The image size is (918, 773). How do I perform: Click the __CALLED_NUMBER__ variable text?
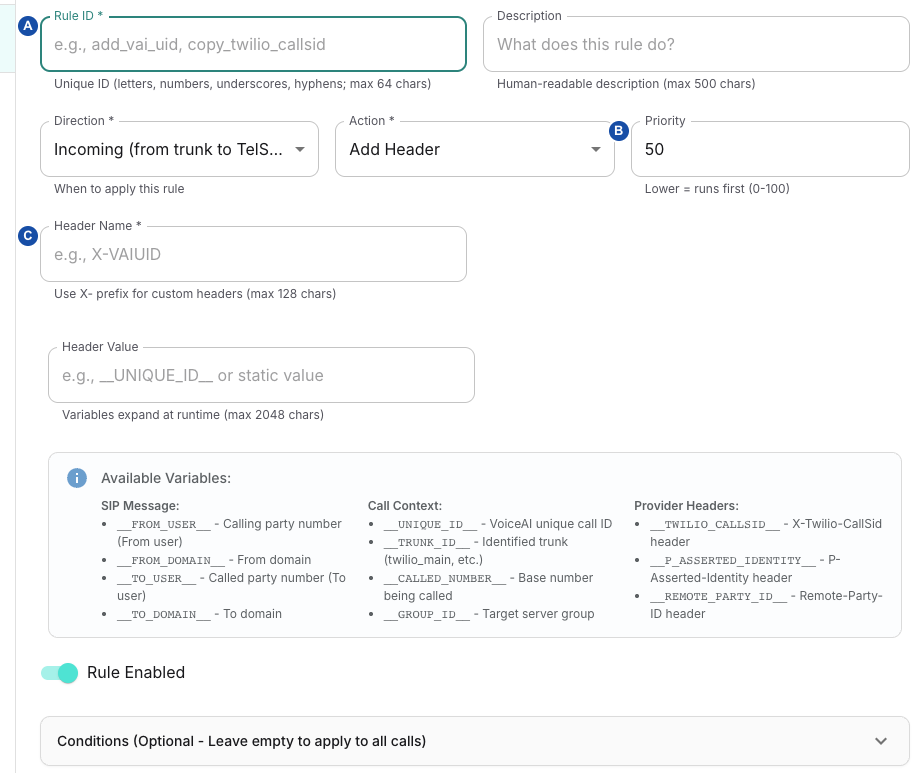[x=445, y=579]
